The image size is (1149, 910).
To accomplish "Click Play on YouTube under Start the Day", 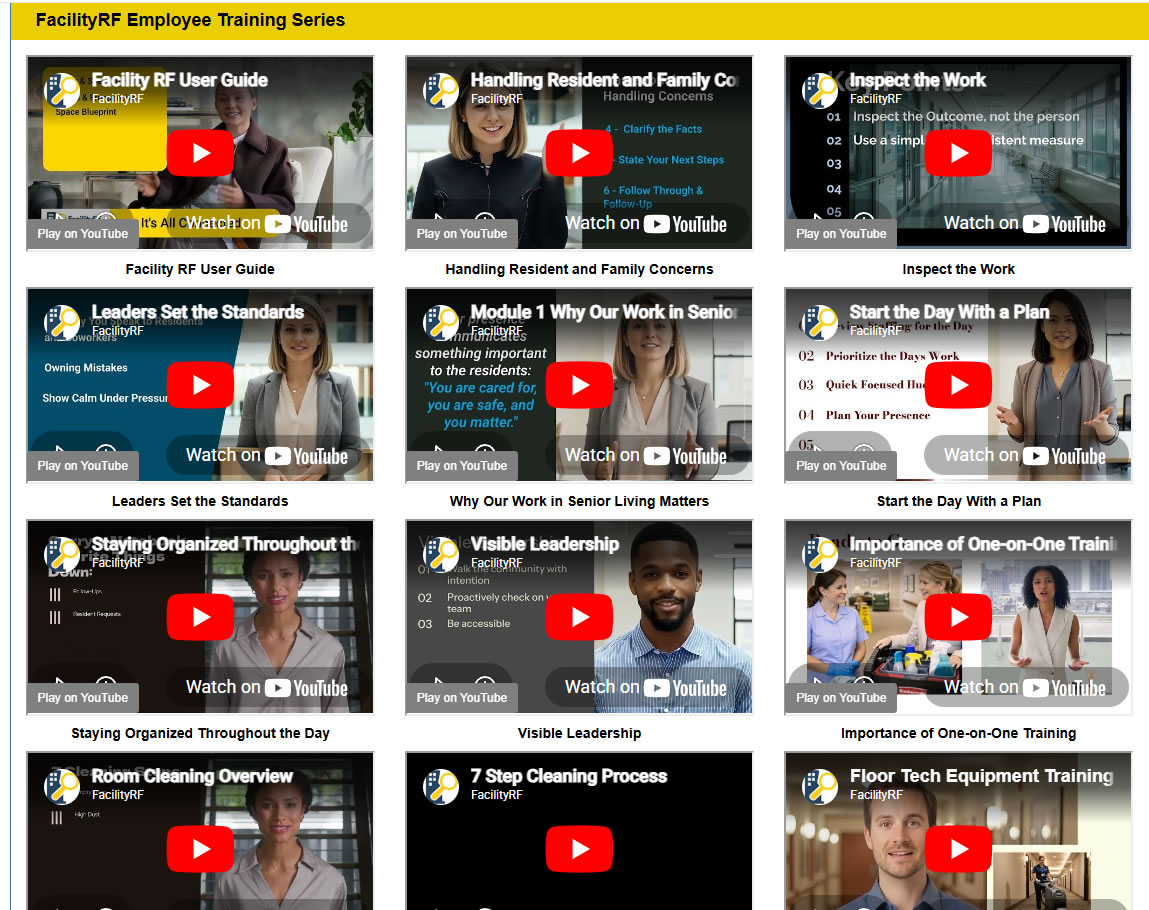I will pyautogui.click(x=841, y=466).
